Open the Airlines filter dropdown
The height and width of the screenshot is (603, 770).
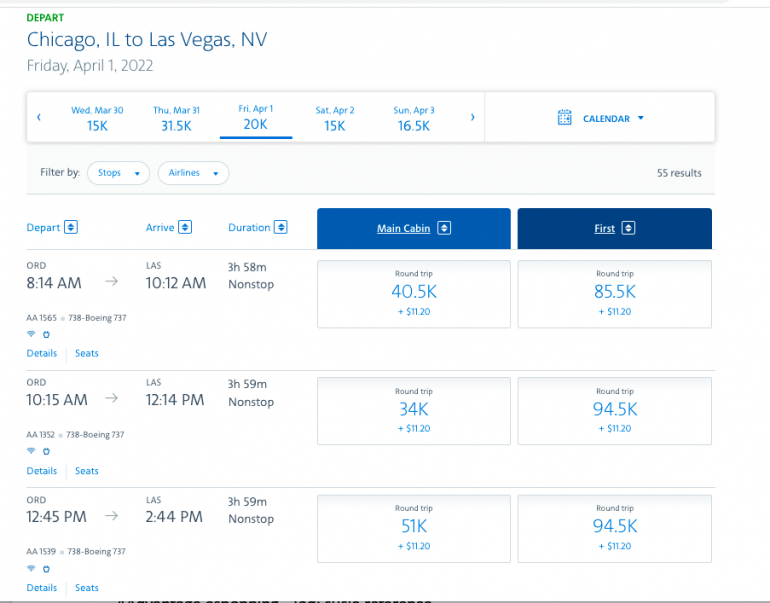193,173
